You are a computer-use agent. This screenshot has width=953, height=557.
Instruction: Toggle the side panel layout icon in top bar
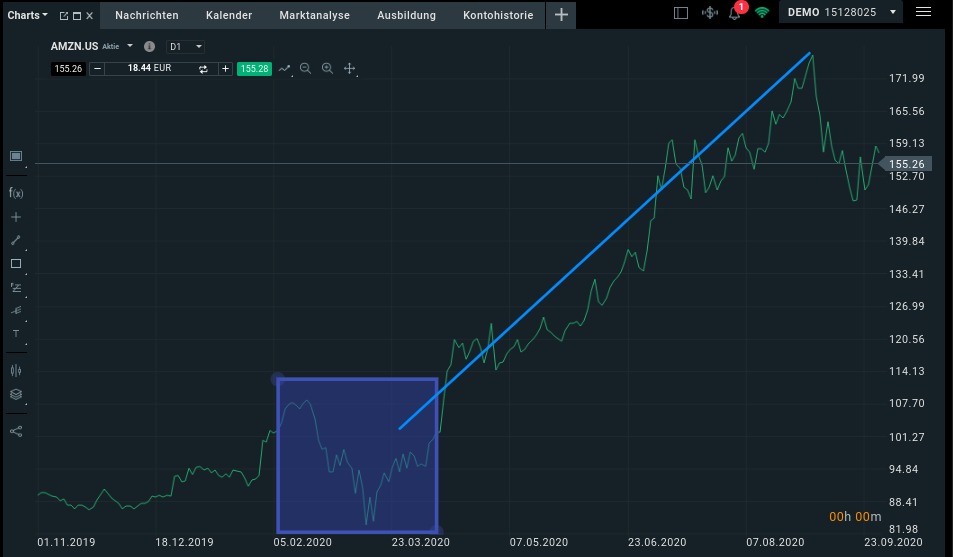[681, 13]
